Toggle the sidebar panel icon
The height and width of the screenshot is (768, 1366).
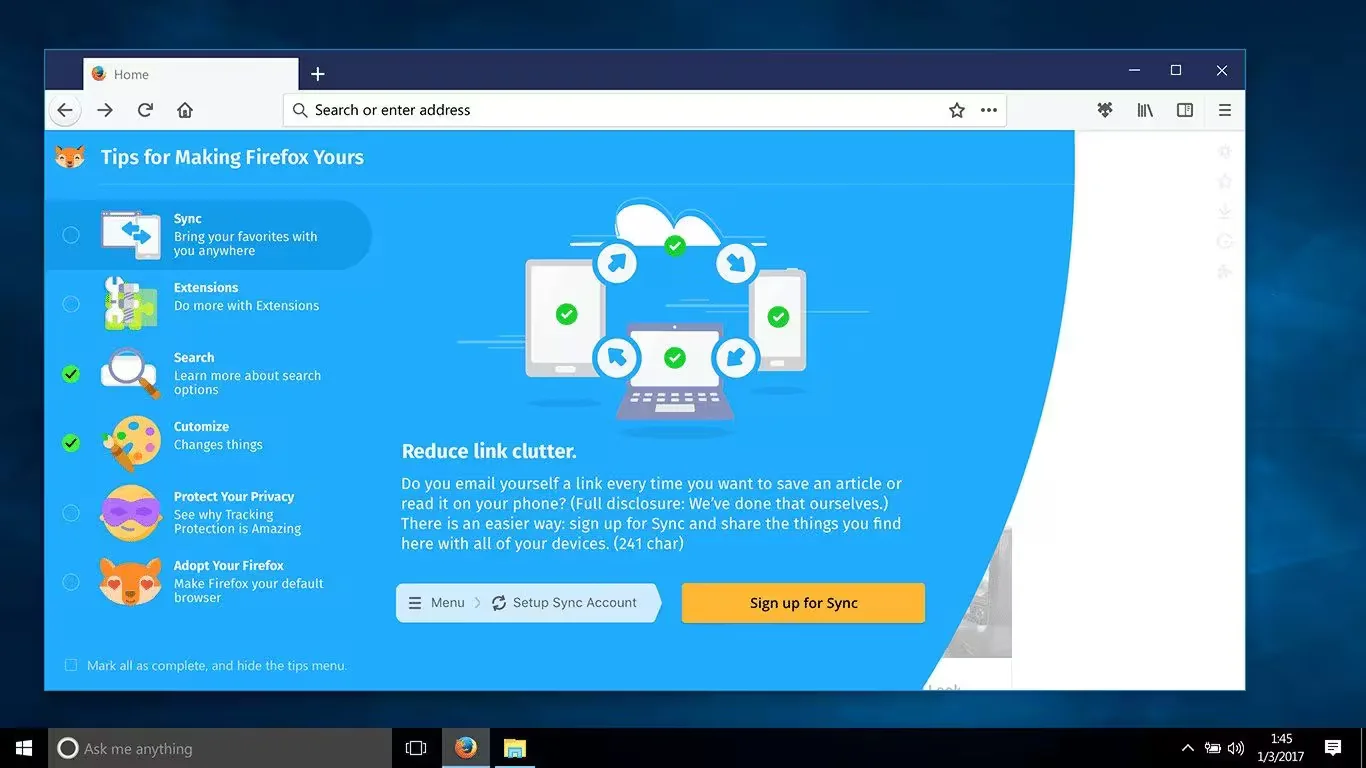click(1185, 110)
